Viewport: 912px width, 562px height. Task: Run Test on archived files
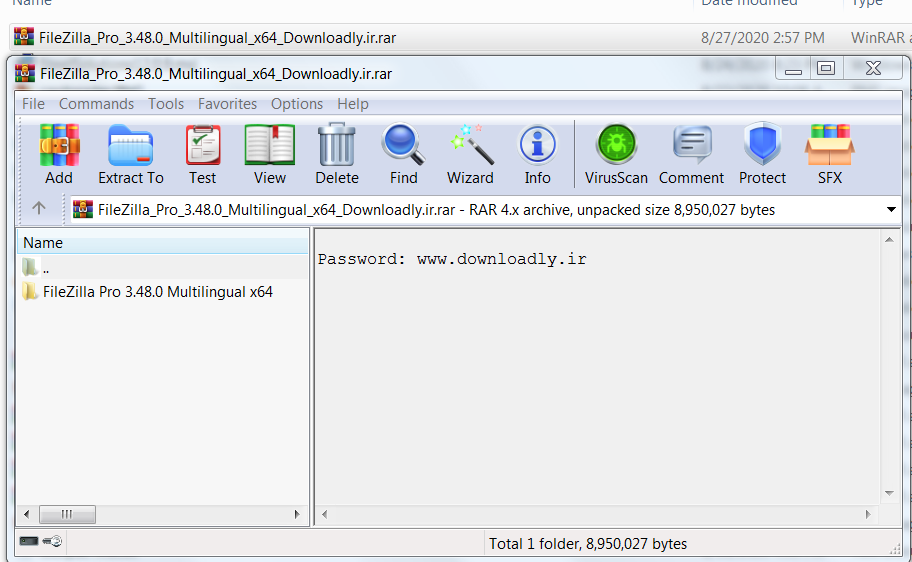pyautogui.click(x=202, y=145)
